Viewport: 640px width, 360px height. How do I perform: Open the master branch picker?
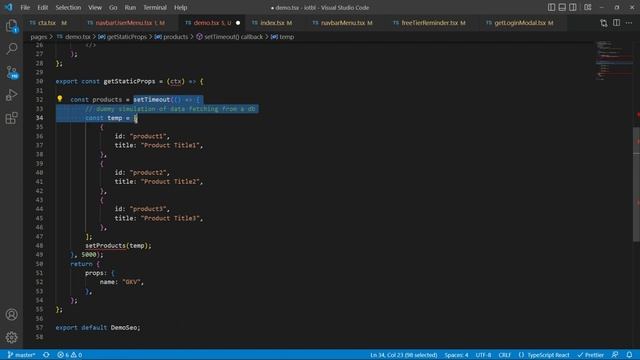(x=22, y=355)
